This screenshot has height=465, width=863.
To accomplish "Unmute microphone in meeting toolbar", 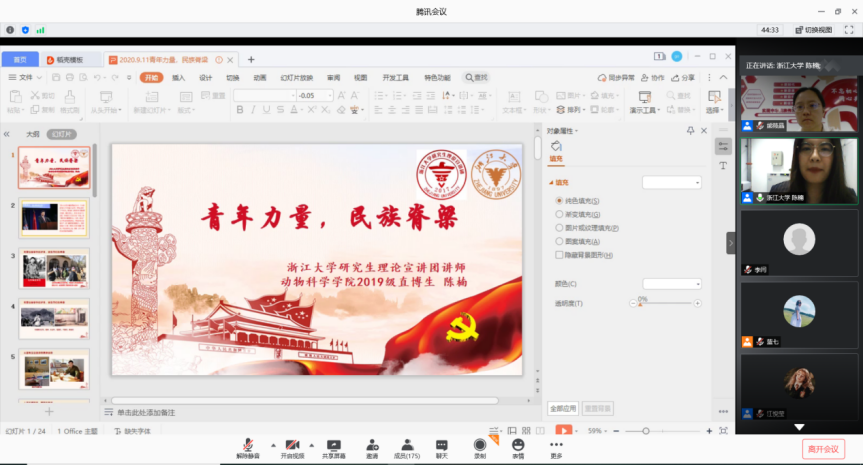I will tap(248, 446).
